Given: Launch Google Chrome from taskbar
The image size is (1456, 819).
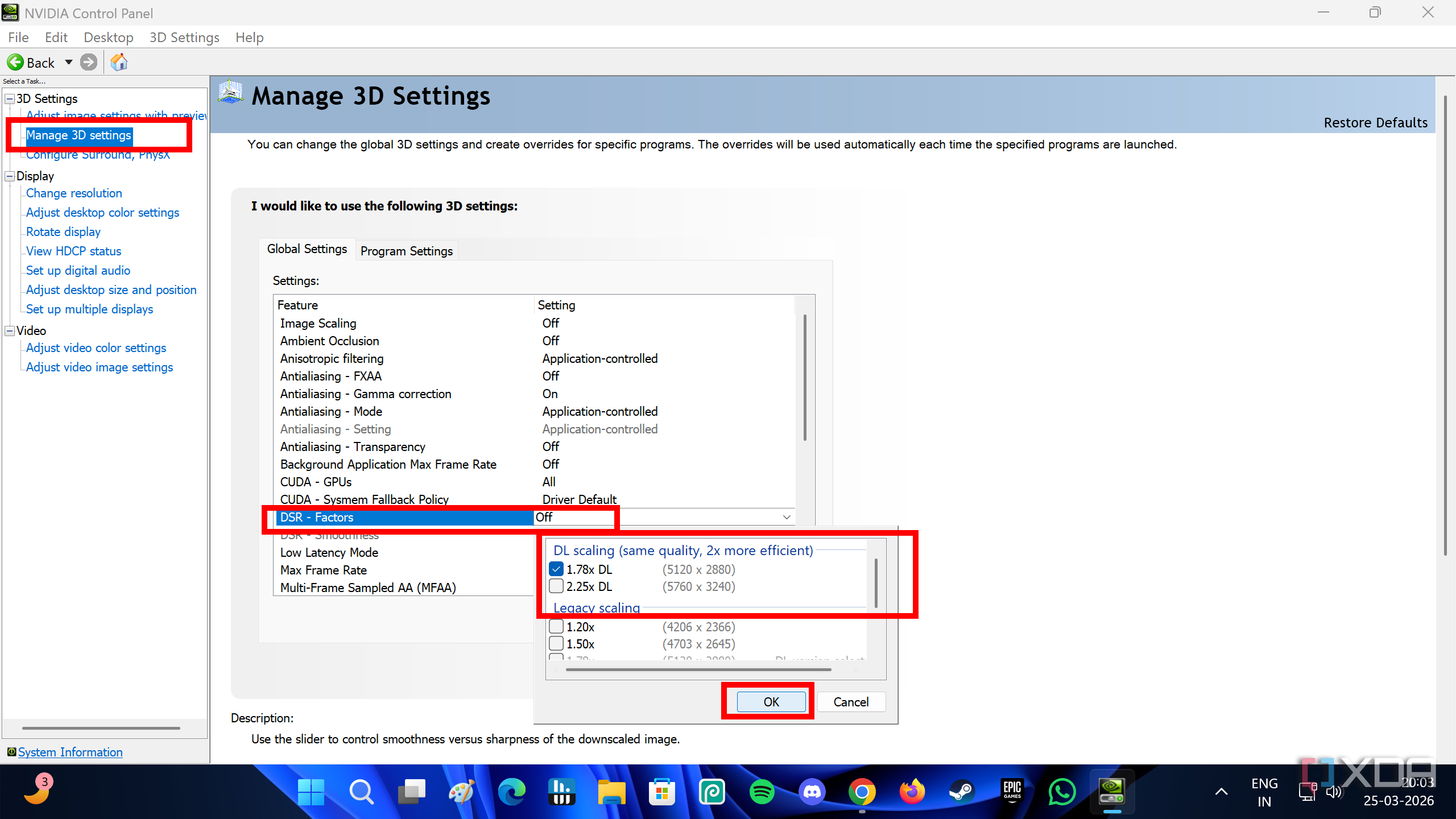Looking at the screenshot, I should coord(862,792).
